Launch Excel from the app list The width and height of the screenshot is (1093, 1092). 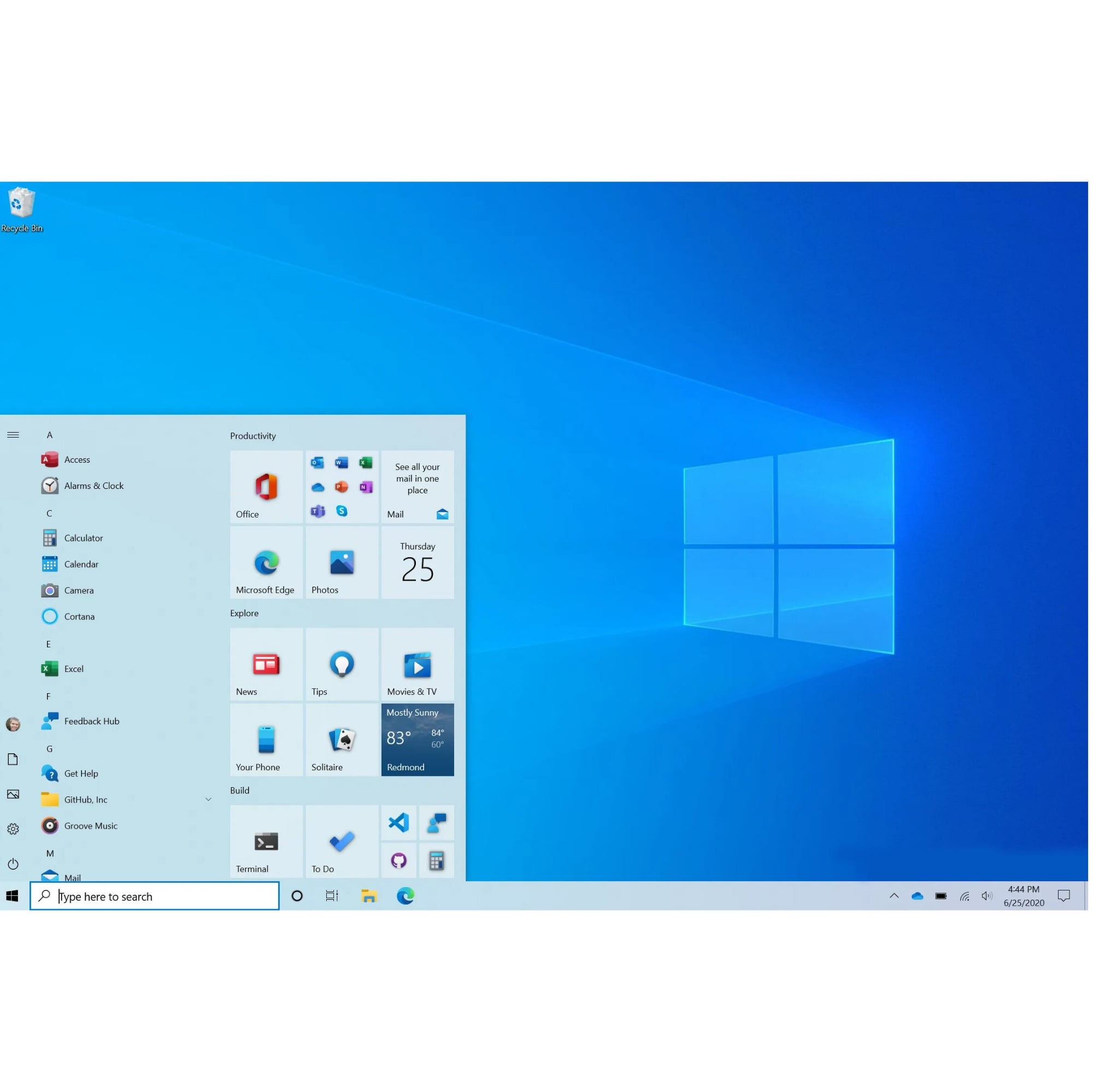(x=127, y=669)
